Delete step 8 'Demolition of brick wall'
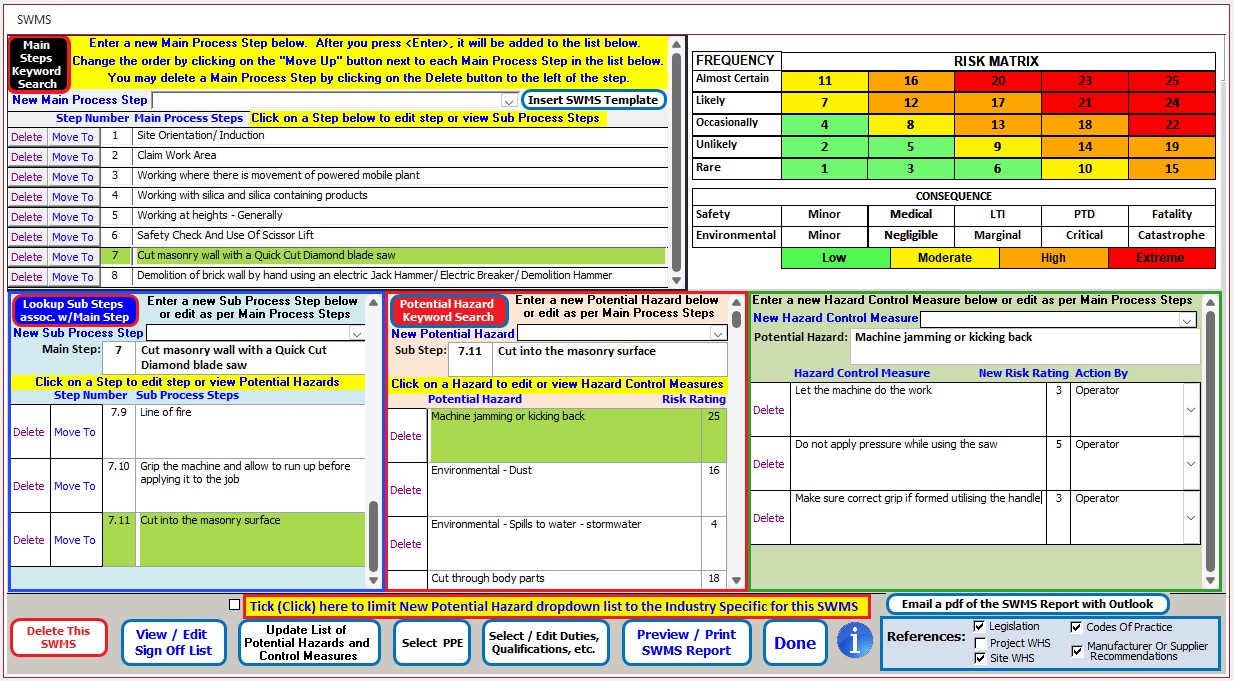This screenshot has height=681, width=1234. coord(26,275)
